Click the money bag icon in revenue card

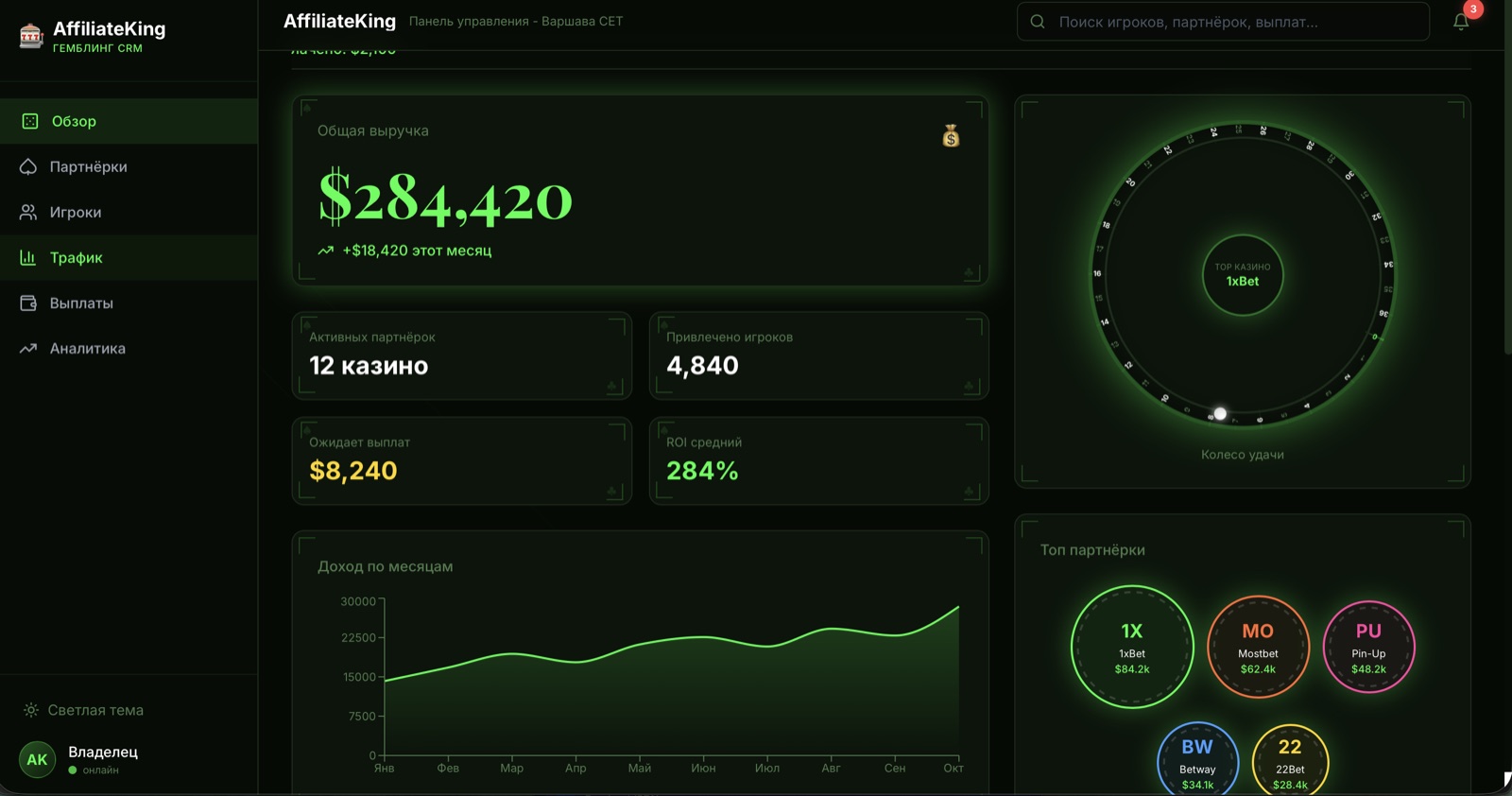click(951, 136)
